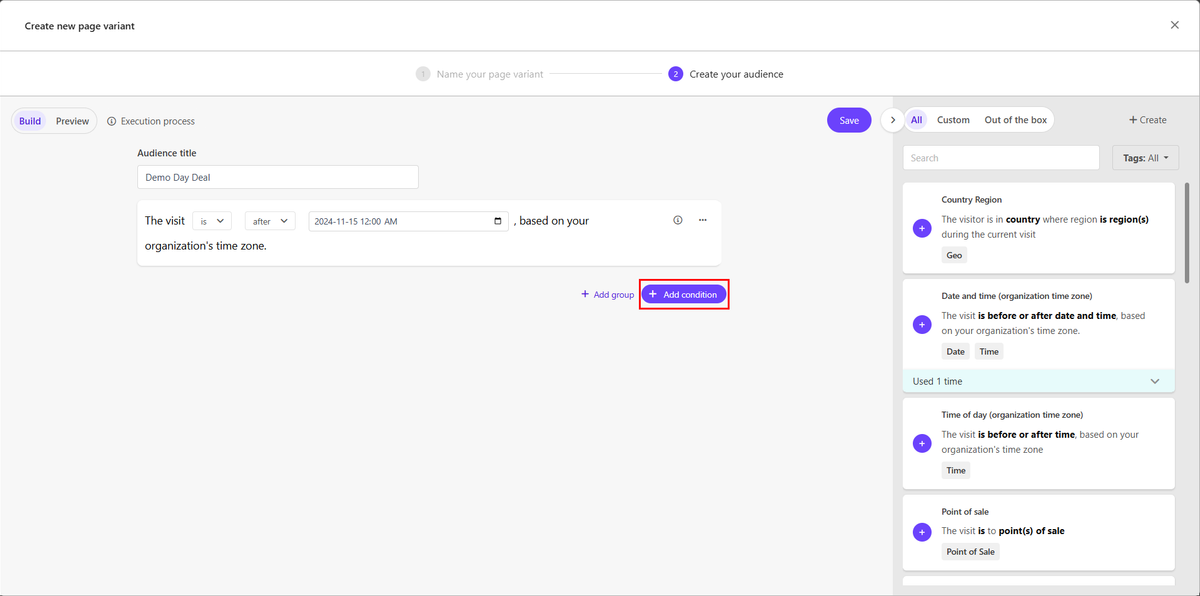Open the condition's three-dot more options menu
This screenshot has height=596, width=1200.
pos(703,220)
